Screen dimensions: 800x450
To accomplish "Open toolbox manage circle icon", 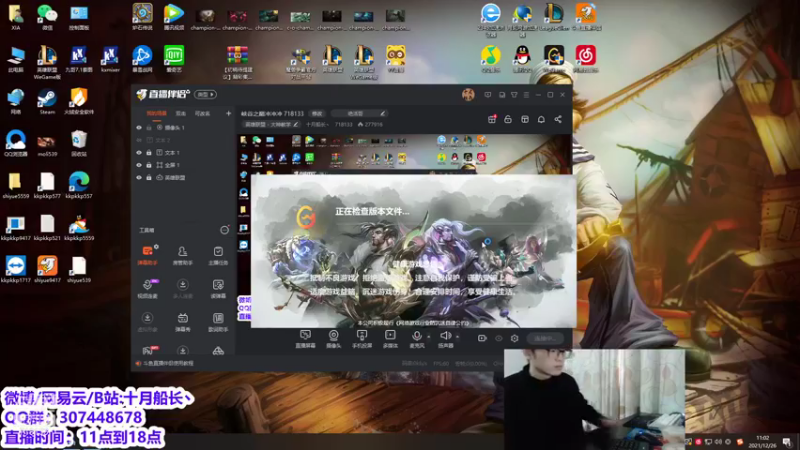I will coord(224,230).
